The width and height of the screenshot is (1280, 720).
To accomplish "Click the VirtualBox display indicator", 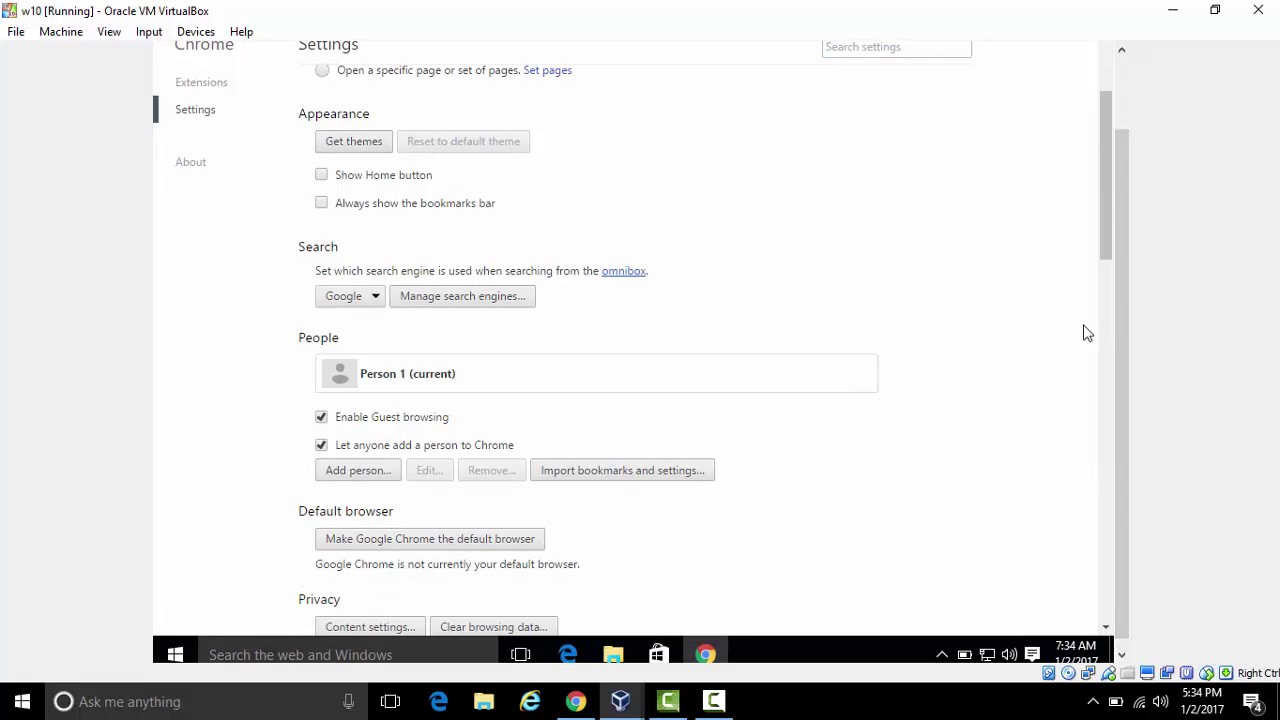I will click(1147, 673).
